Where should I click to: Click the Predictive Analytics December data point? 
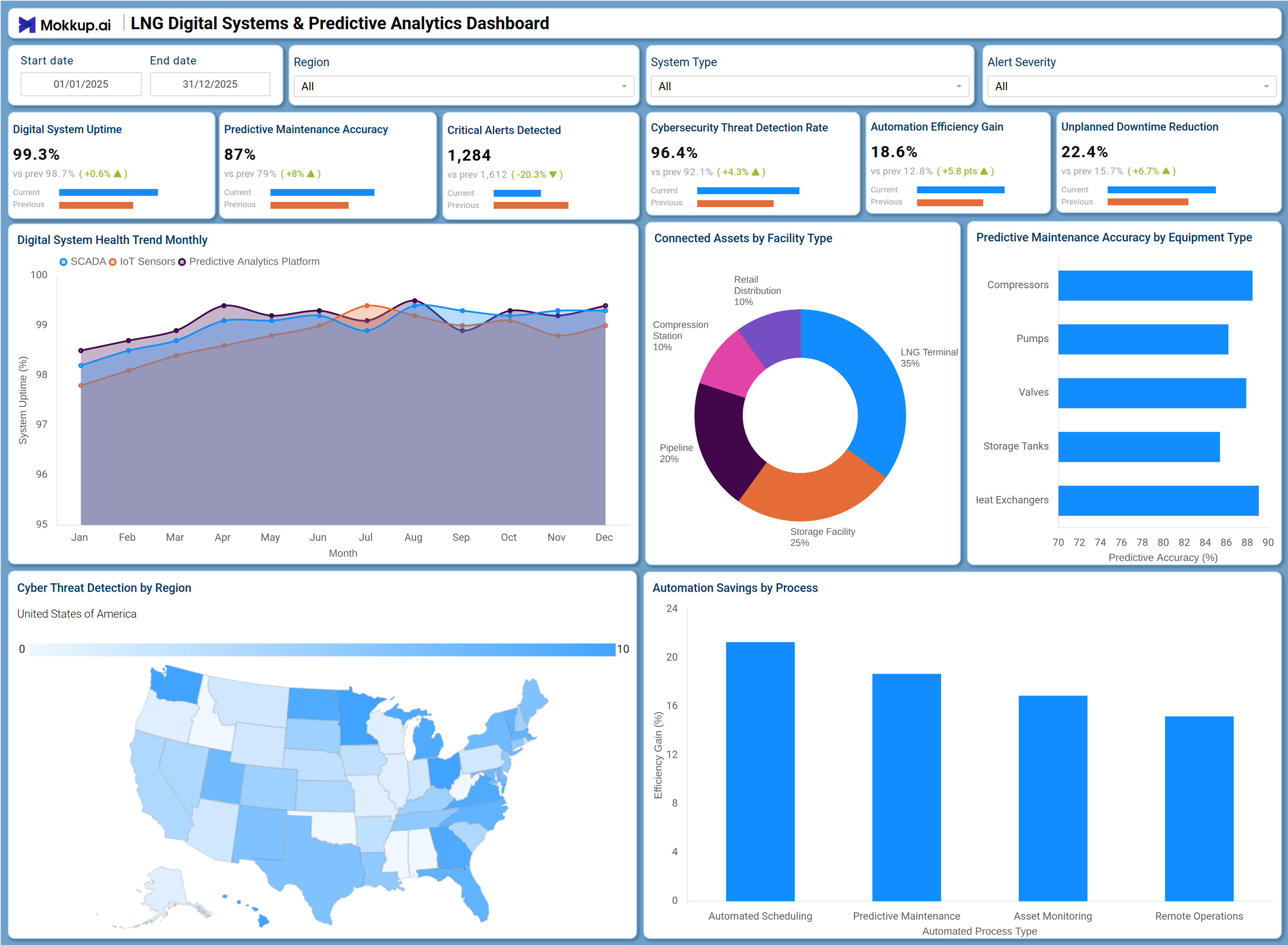(605, 305)
